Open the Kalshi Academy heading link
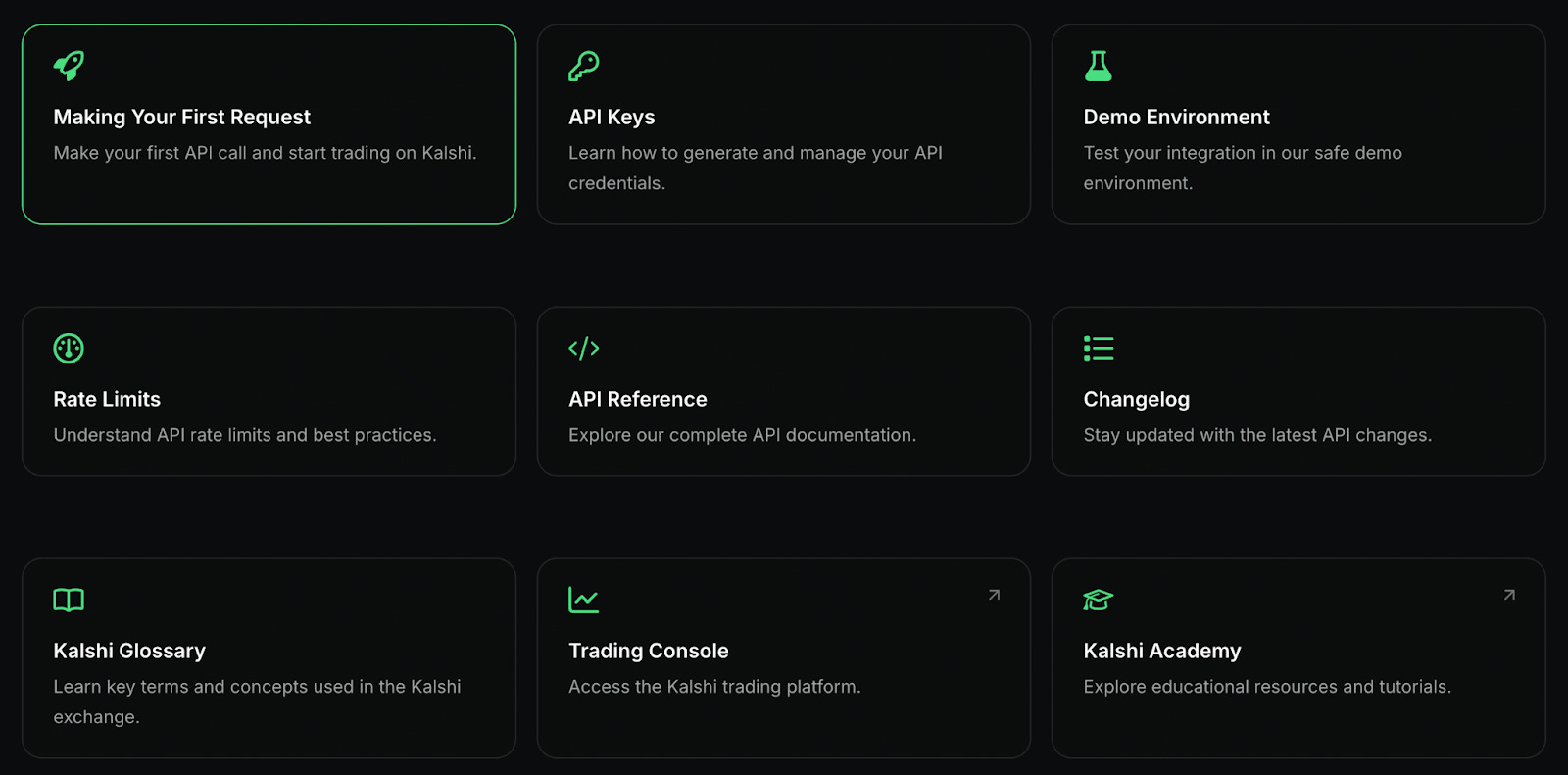This screenshot has width=1568, height=775. point(1162,651)
